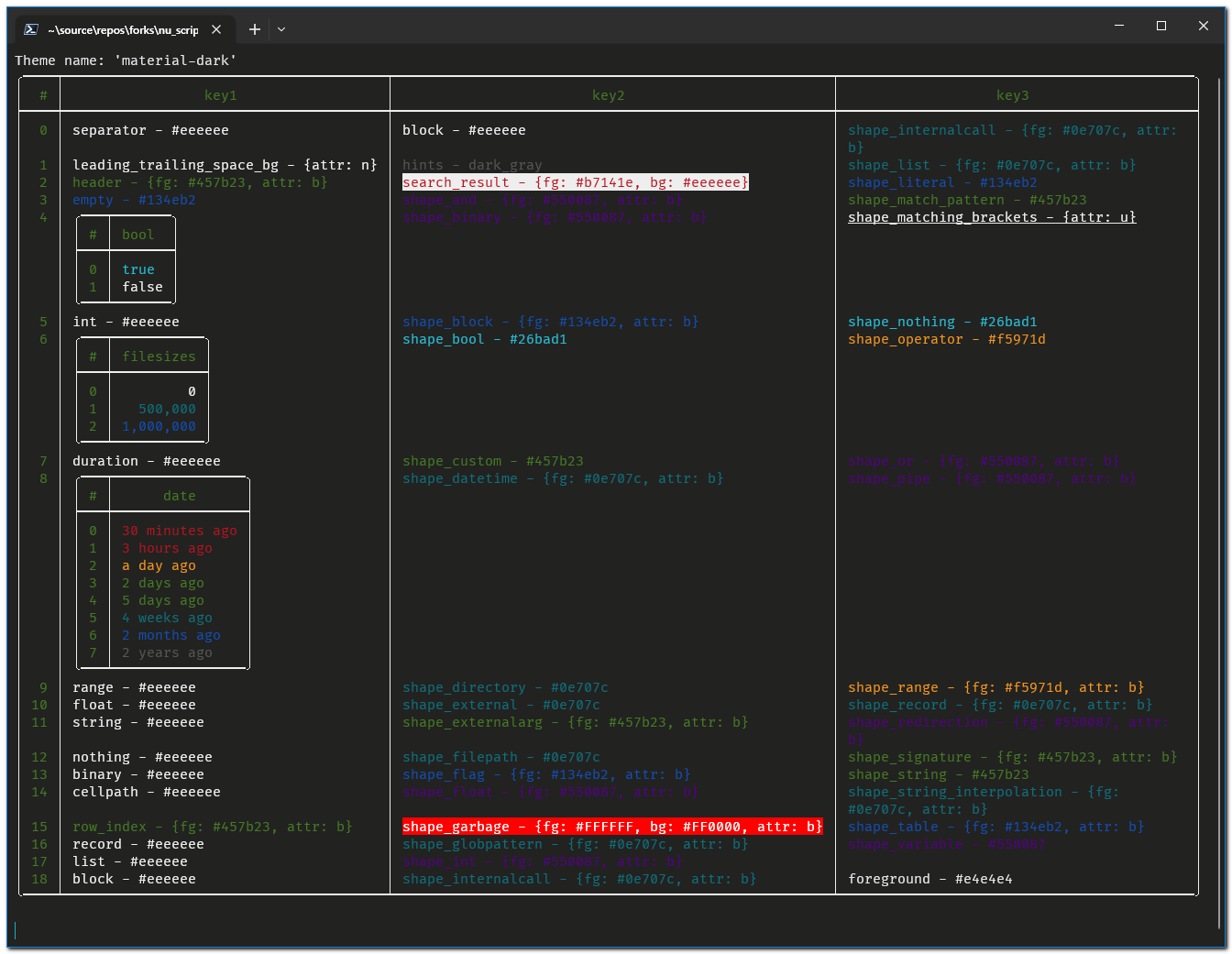1232x954 pixels.
Task: Click the 'cellpath - #eeeeee' text
Action: [x=147, y=792]
